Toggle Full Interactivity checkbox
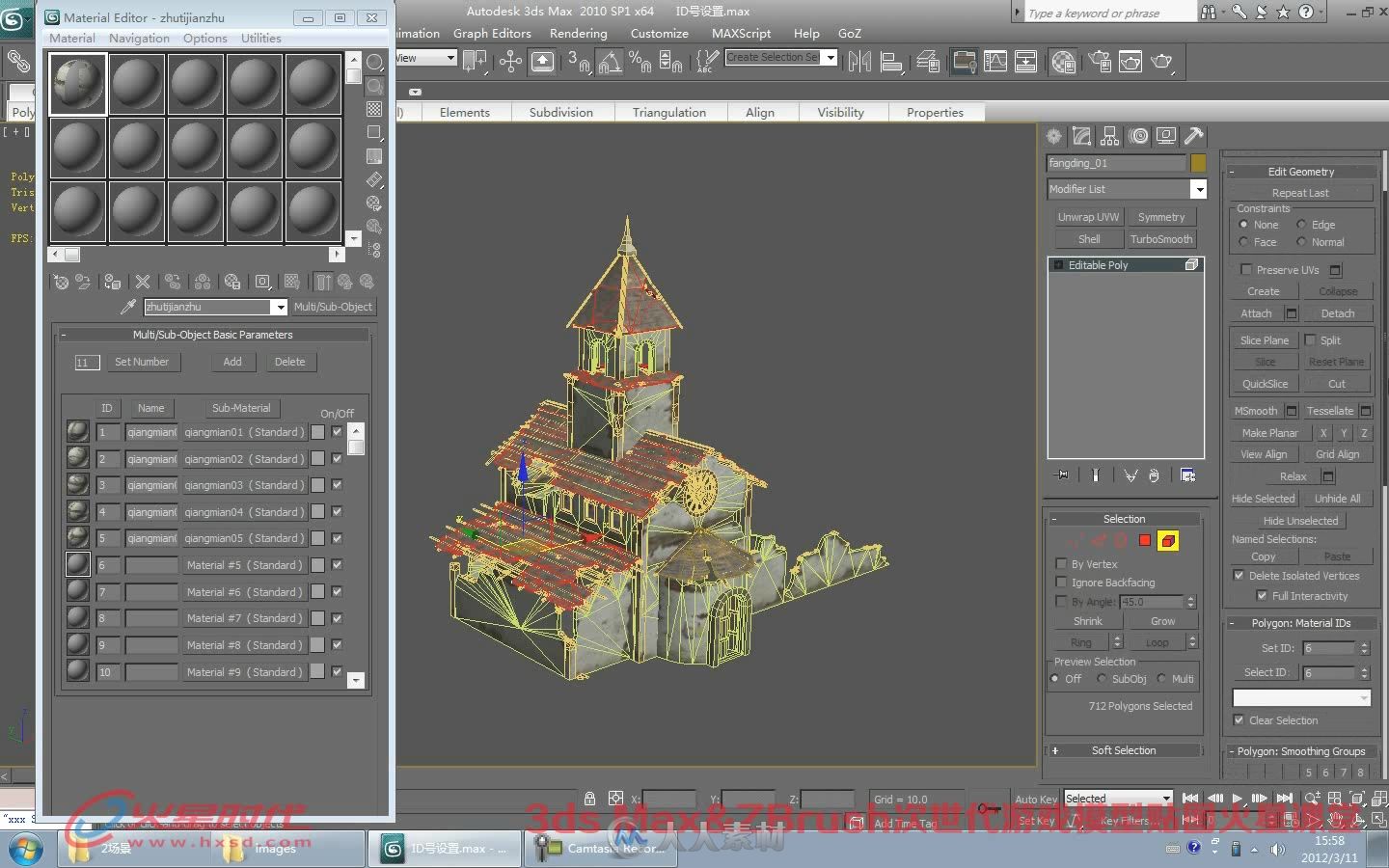This screenshot has width=1389, height=868. point(1263,596)
